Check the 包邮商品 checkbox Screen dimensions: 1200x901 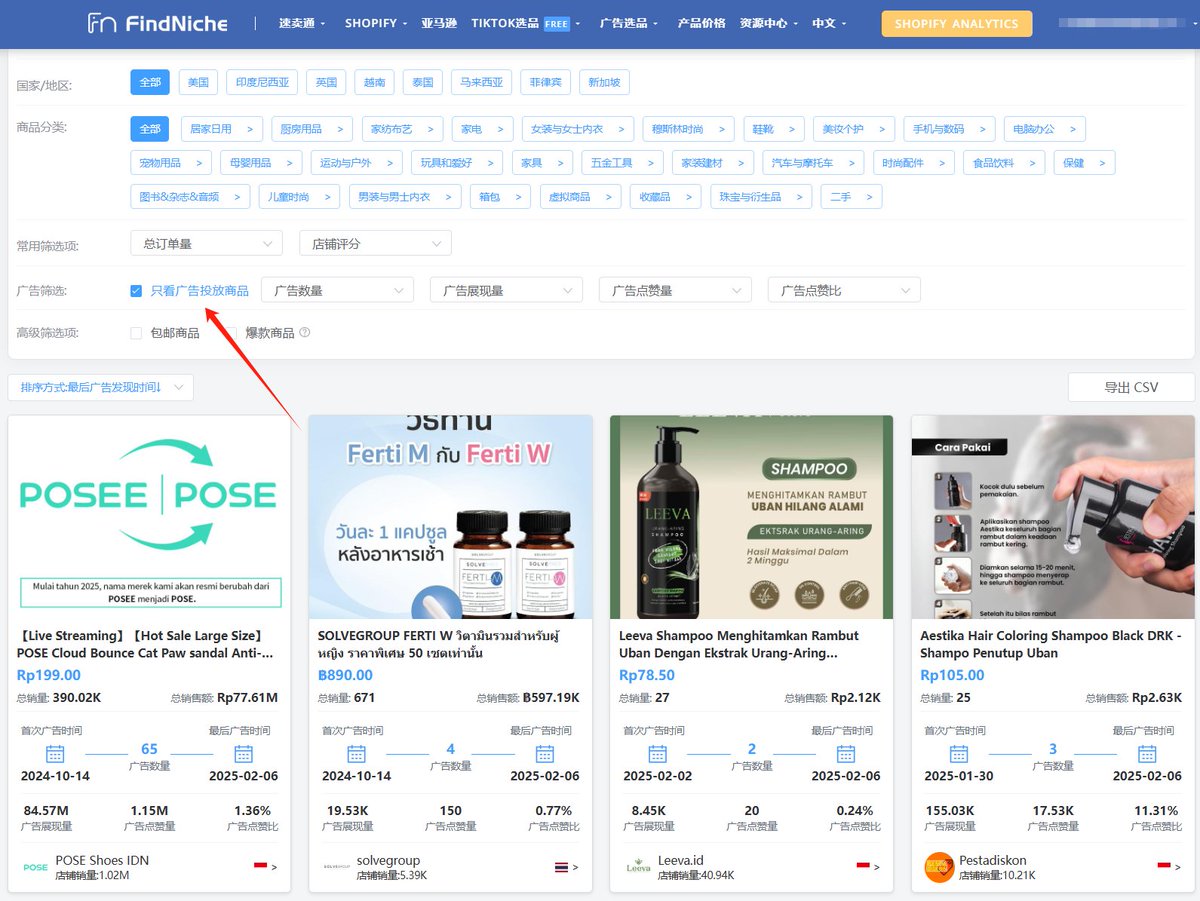(136, 333)
